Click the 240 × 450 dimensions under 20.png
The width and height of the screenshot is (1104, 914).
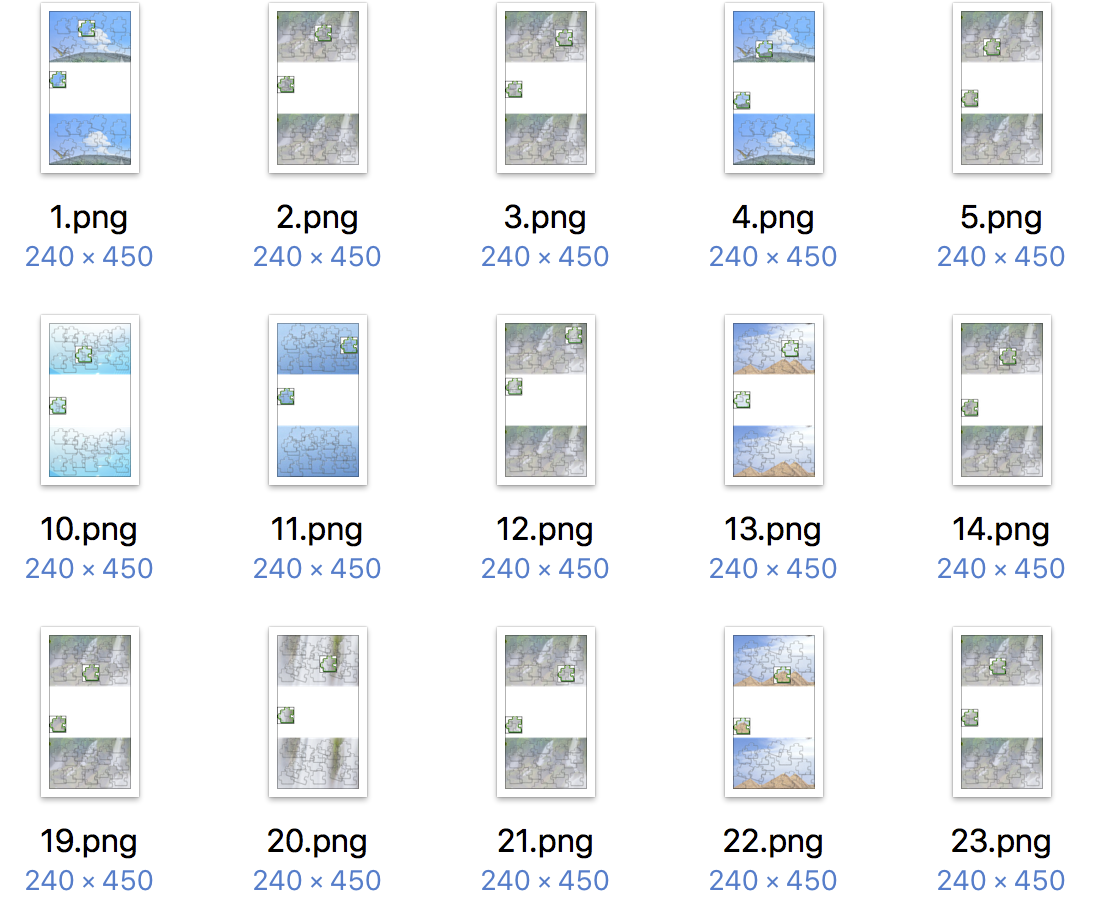pyautogui.click(x=317, y=881)
